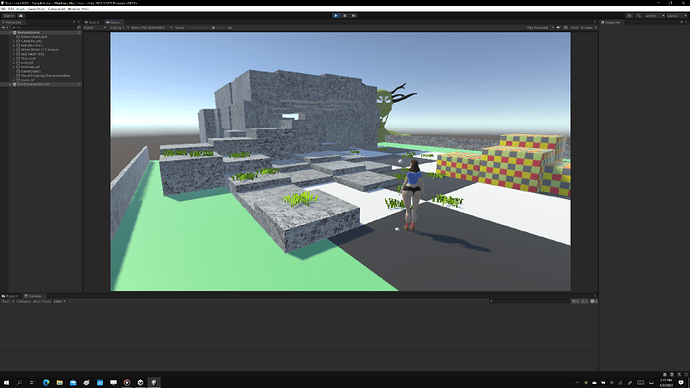
Task: Select Directional Light in Hierarchy
Action: [33, 37]
